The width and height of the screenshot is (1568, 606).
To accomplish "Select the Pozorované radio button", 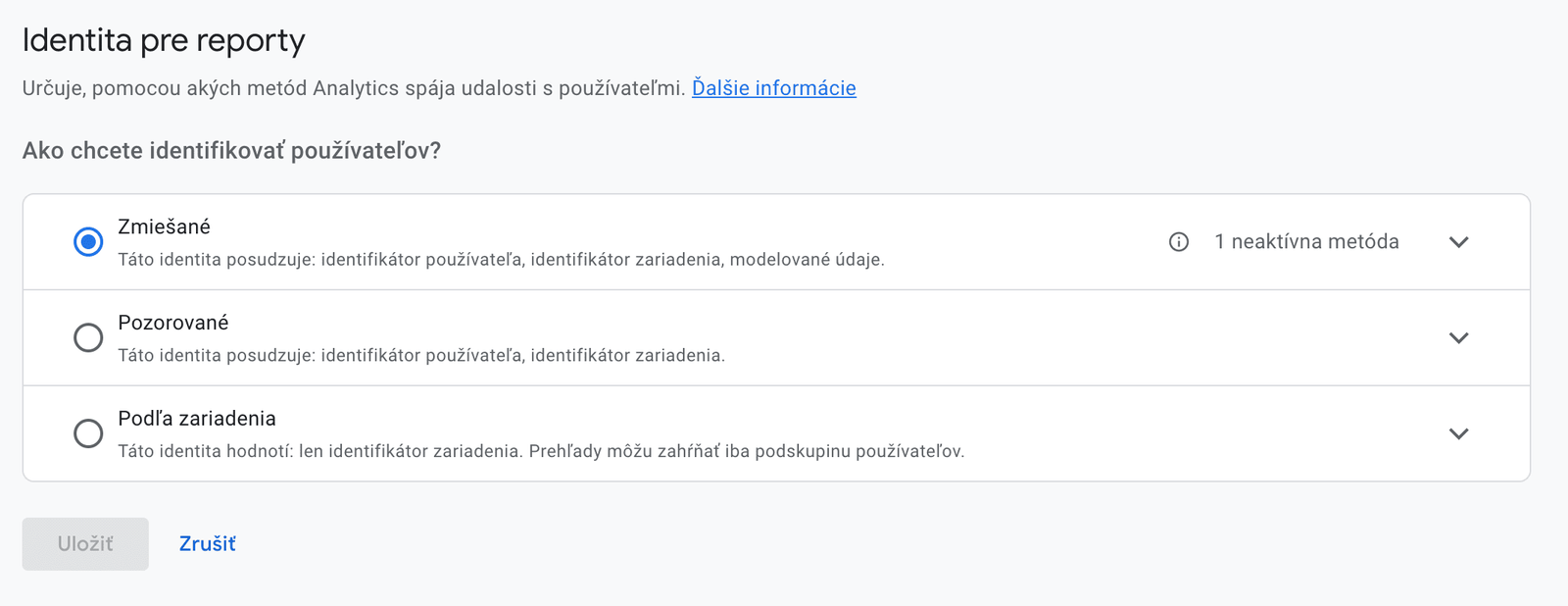I will pos(88,337).
